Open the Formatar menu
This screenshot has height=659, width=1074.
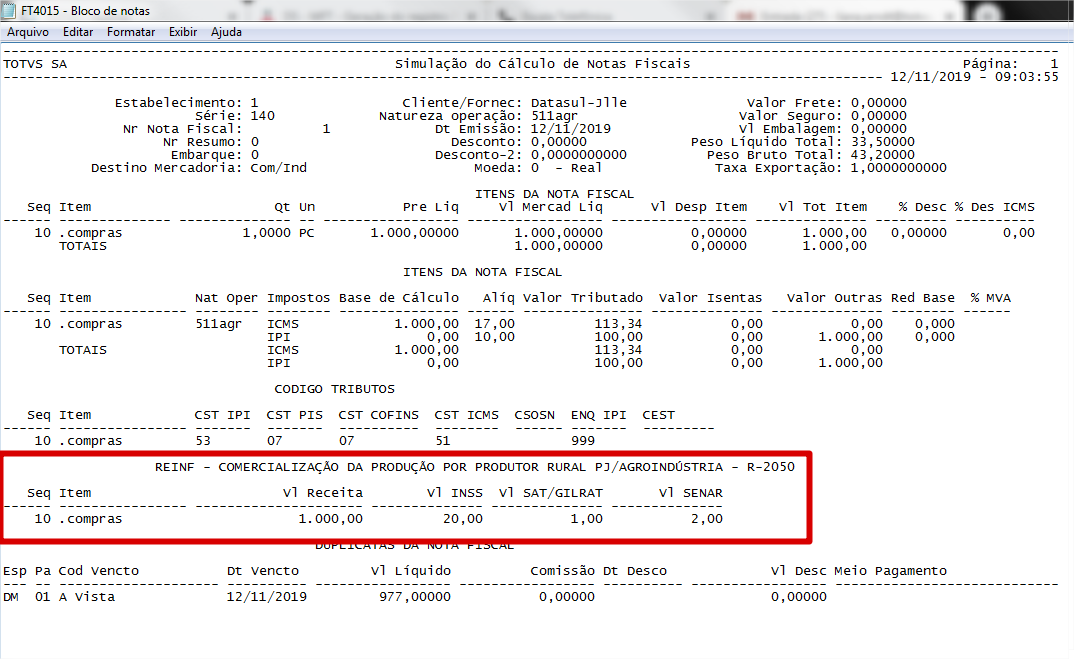click(x=131, y=32)
